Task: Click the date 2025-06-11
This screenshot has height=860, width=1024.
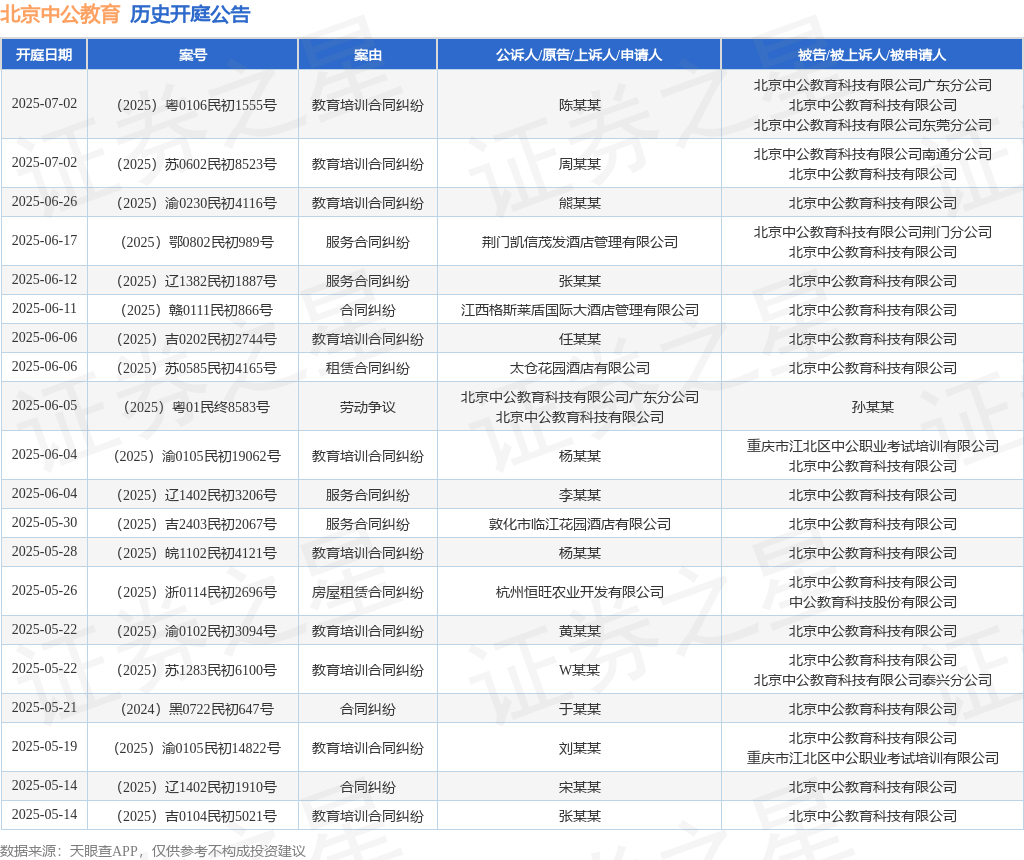Action: pyautogui.click(x=44, y=308)
